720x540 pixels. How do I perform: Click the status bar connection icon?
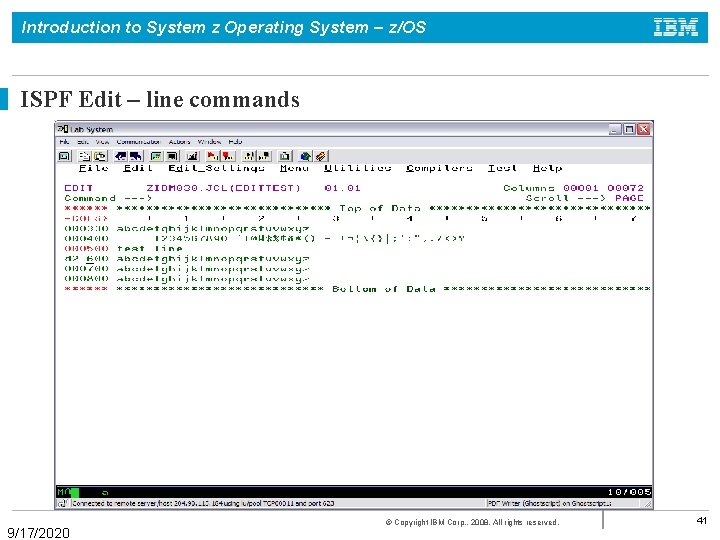pyautogui.click(x=63, y=503)
